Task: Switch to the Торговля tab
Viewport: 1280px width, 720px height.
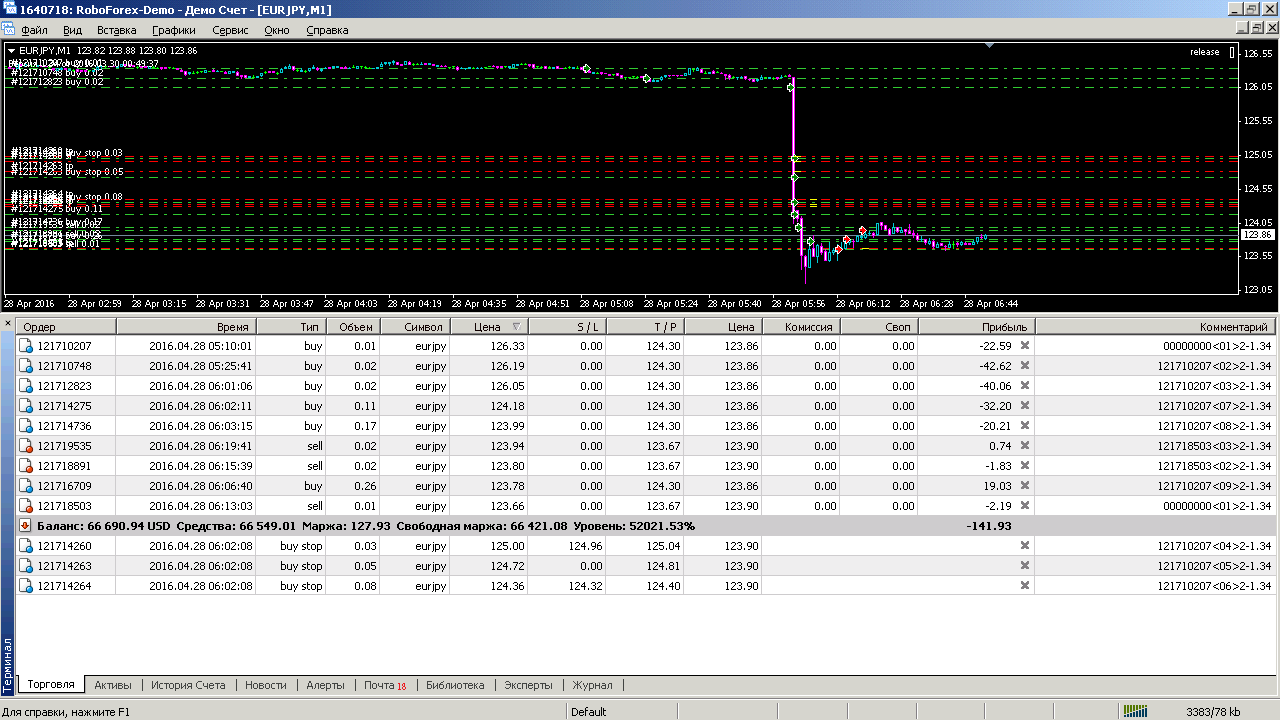Action: pos(51,685)
